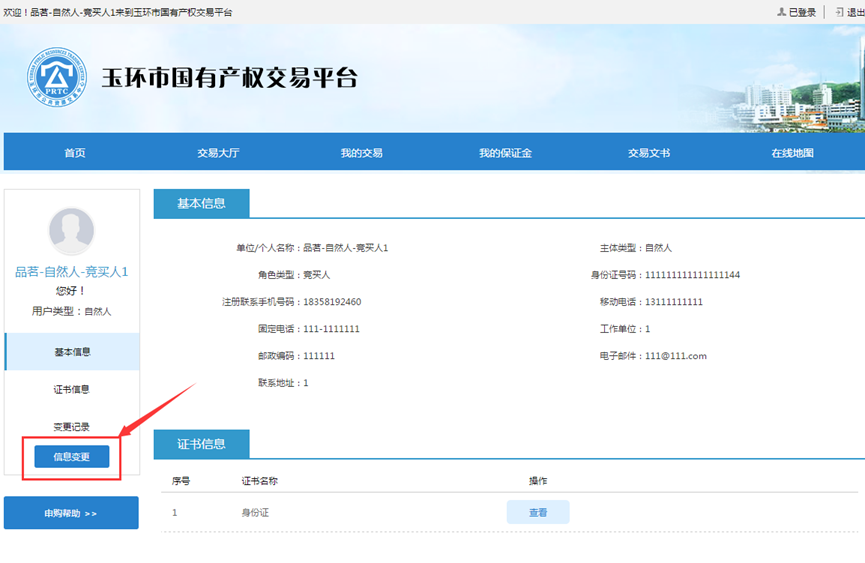The width and height of the screenshot is (865, 563).
Task: Click the 玉环市国有产权交易平台 title text
Action: (229, 79)
